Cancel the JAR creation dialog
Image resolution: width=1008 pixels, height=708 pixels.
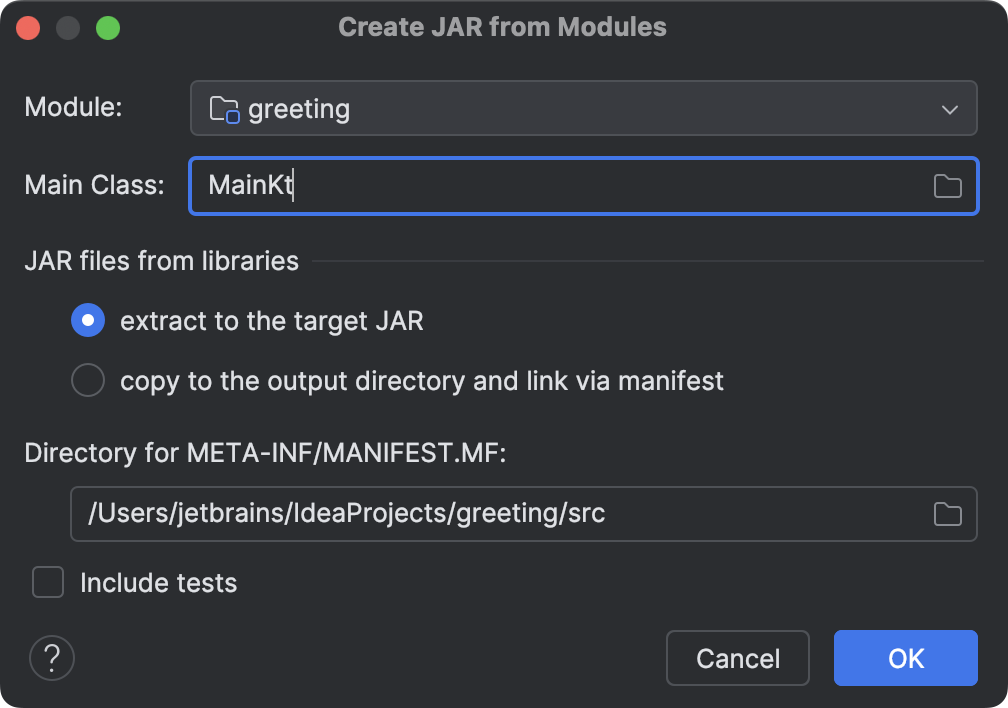738,658
